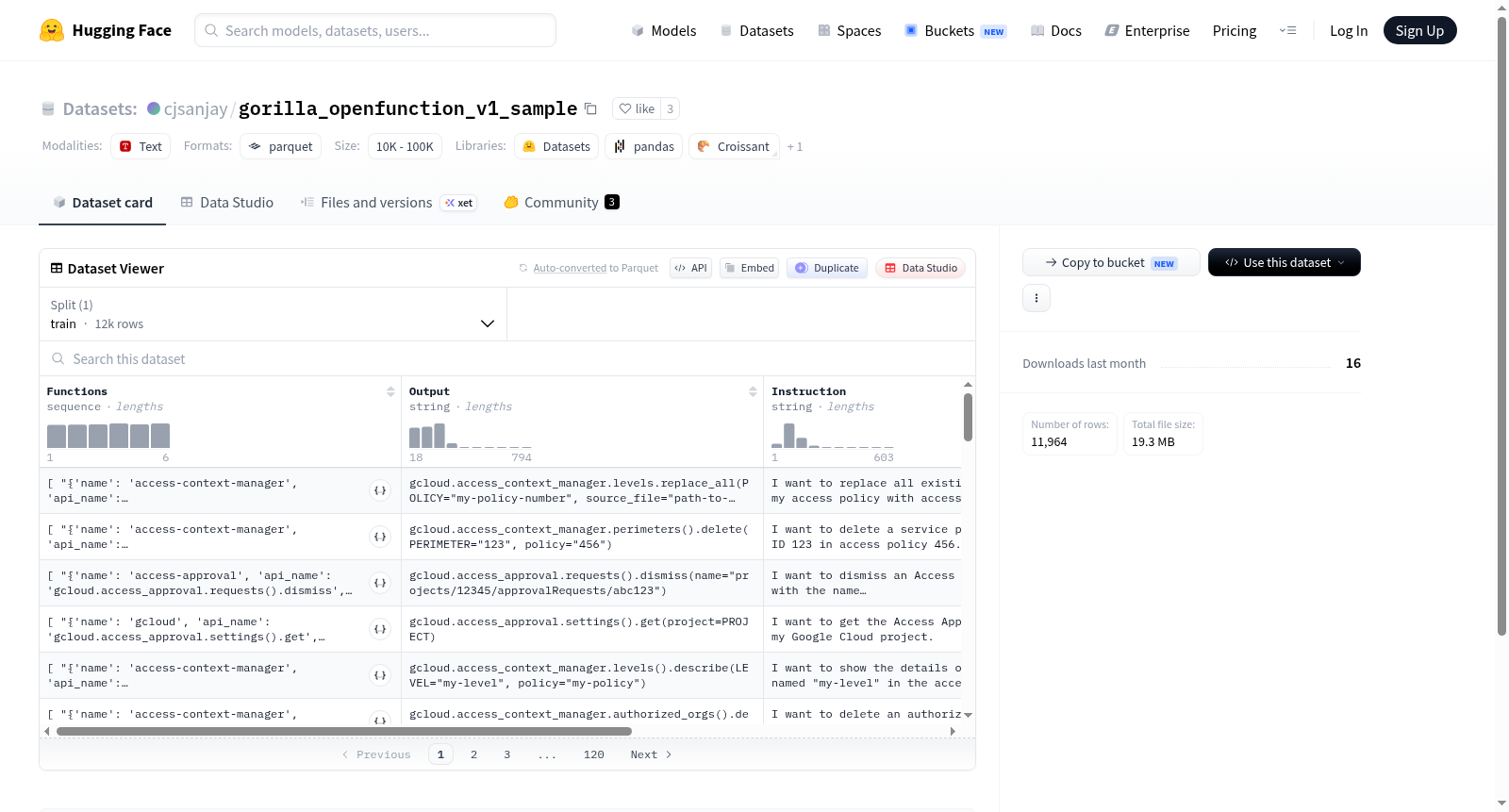
Task: Open Models page
Action: coord(664,30)
